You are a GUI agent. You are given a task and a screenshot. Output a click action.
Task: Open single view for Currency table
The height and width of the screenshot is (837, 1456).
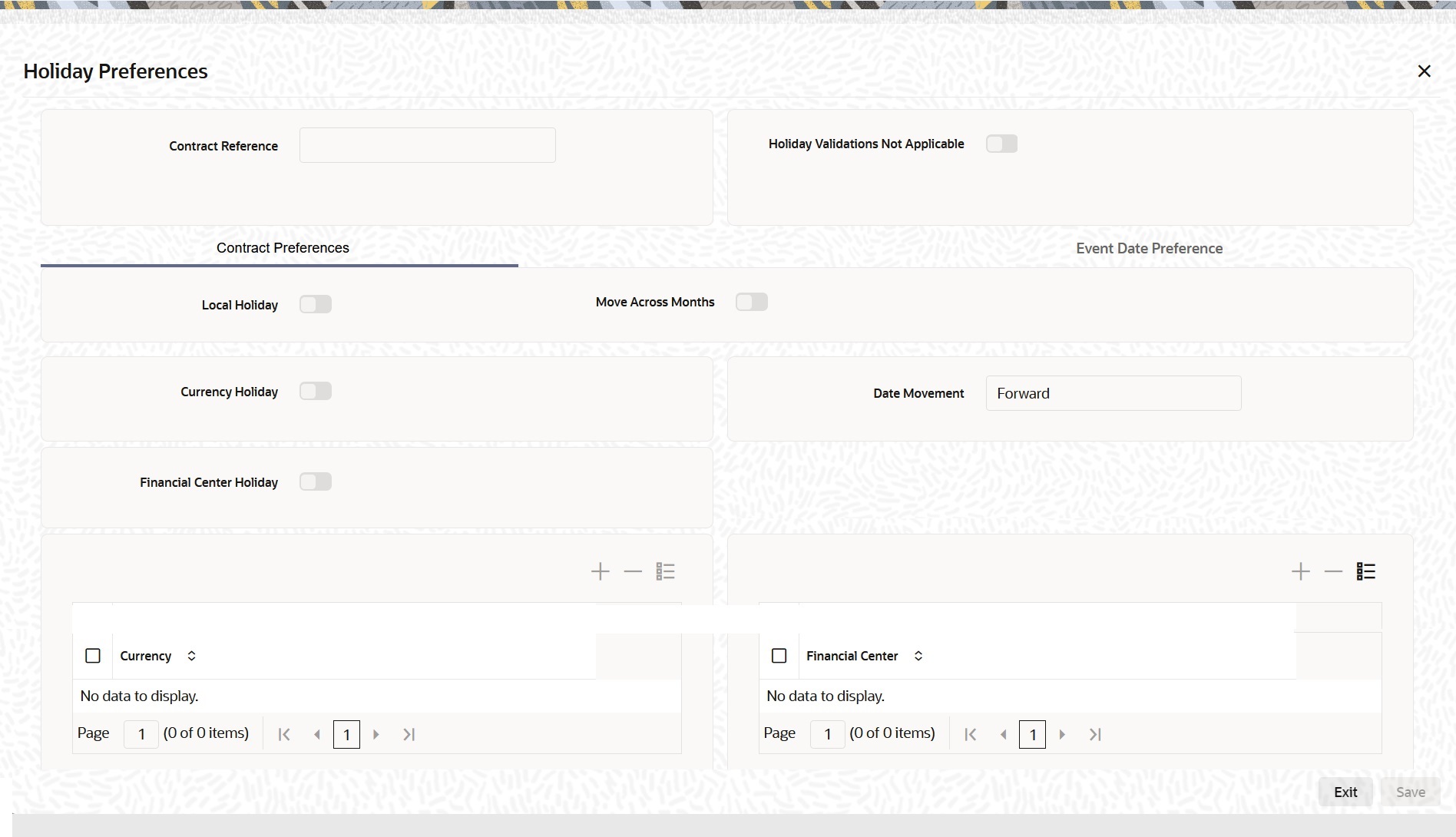[x=666, y=571]
